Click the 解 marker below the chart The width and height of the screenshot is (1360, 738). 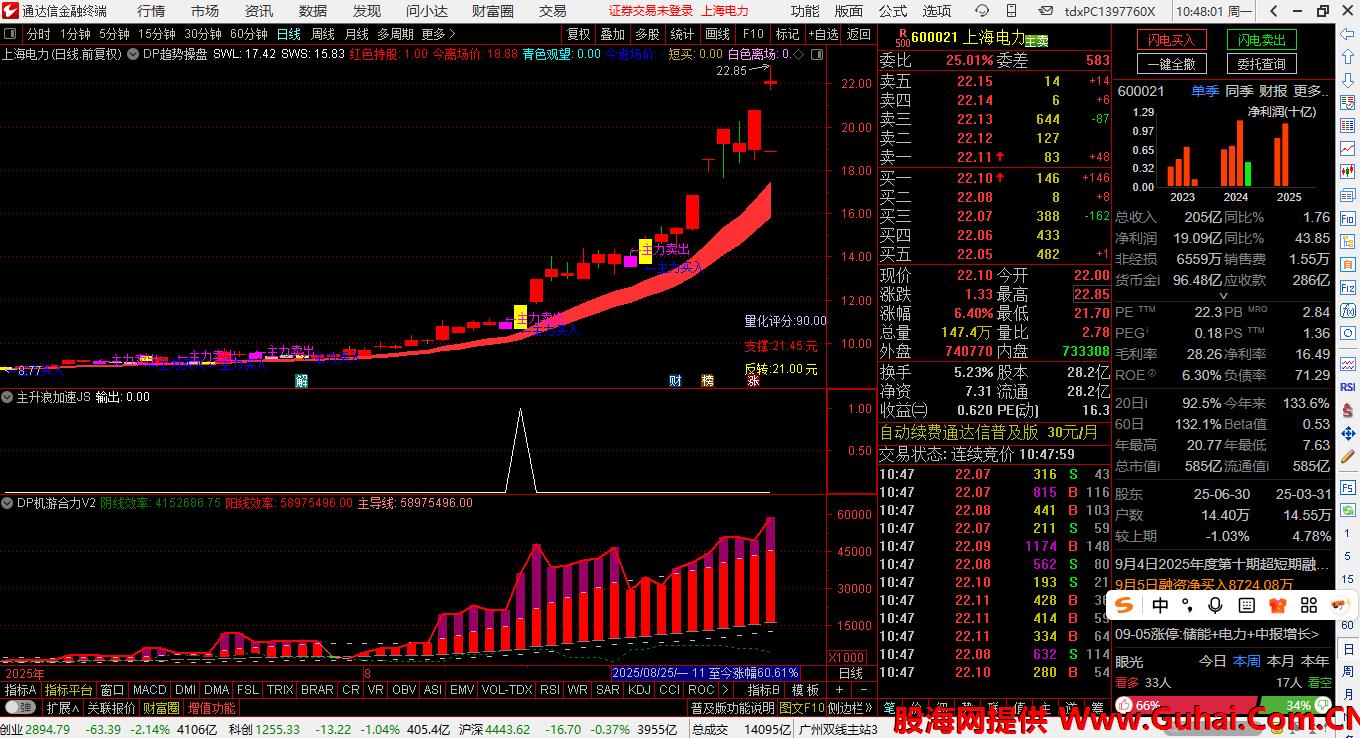point(302,381)
